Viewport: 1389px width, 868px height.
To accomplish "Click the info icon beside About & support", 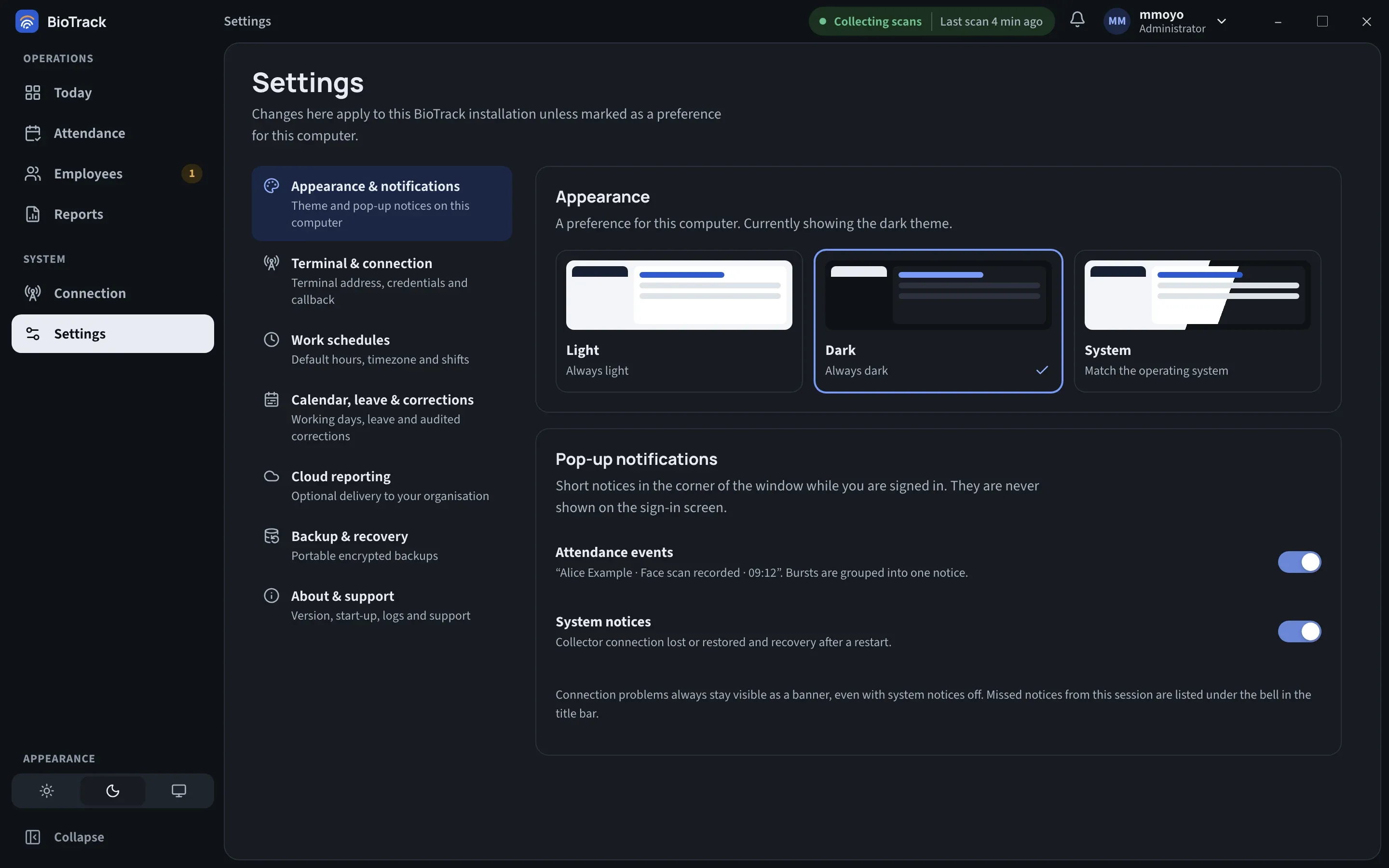I will pyautogui.click(x=272, y=596).
